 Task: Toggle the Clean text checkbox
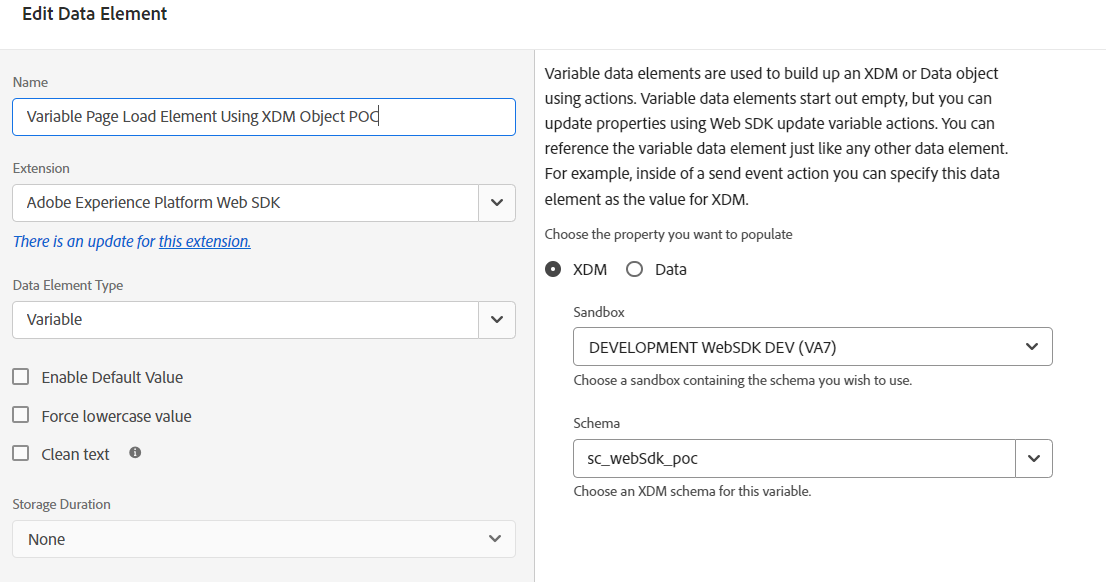21,454
